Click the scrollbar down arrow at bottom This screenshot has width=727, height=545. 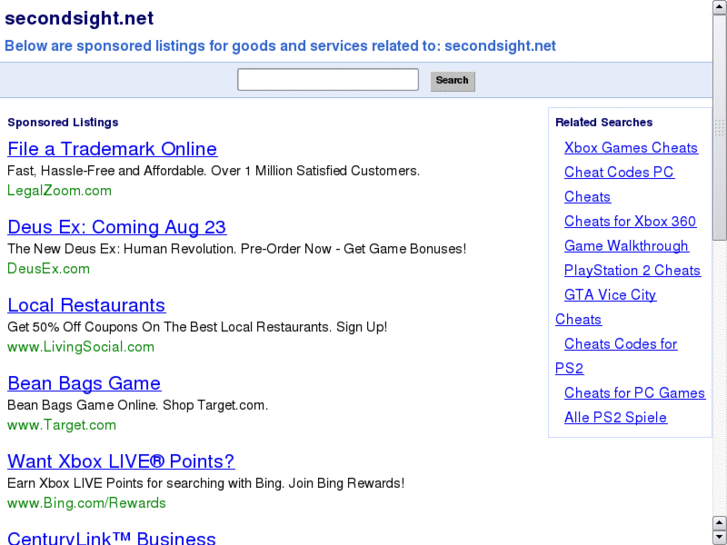tap(719, 537)
